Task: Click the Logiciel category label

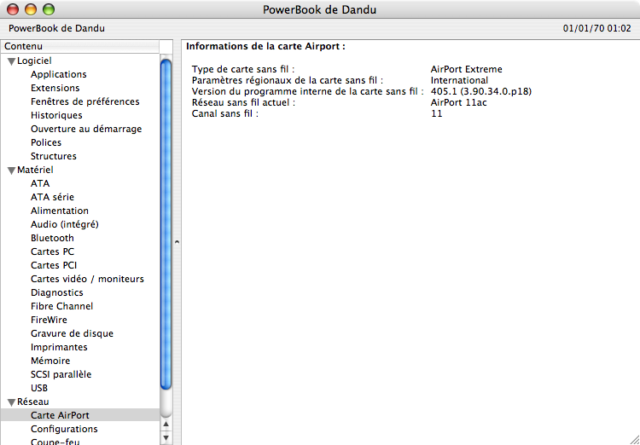Action: [x=34, y=61]
